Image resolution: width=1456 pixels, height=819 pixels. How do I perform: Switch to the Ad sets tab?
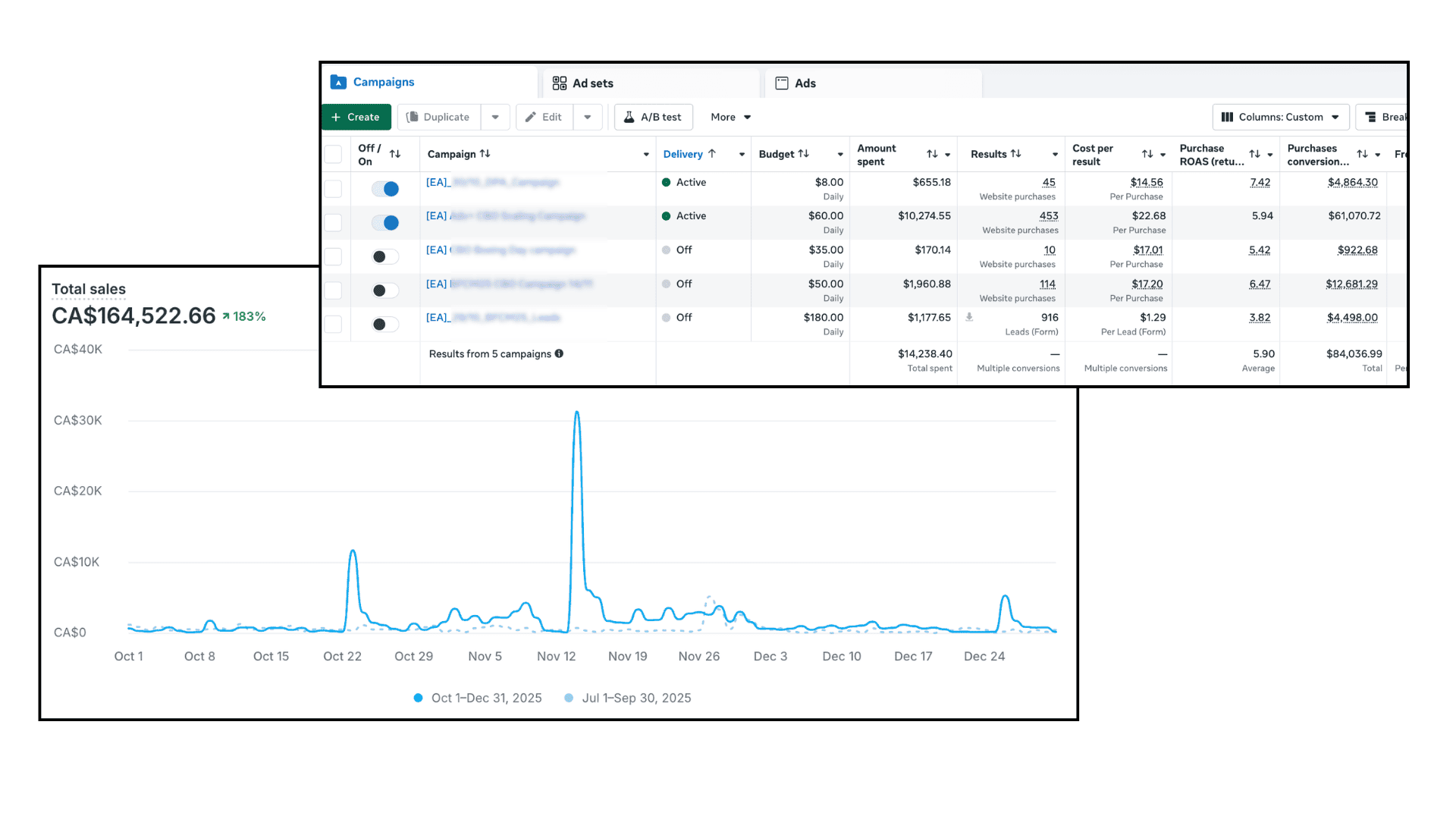[x=592, y=83]
